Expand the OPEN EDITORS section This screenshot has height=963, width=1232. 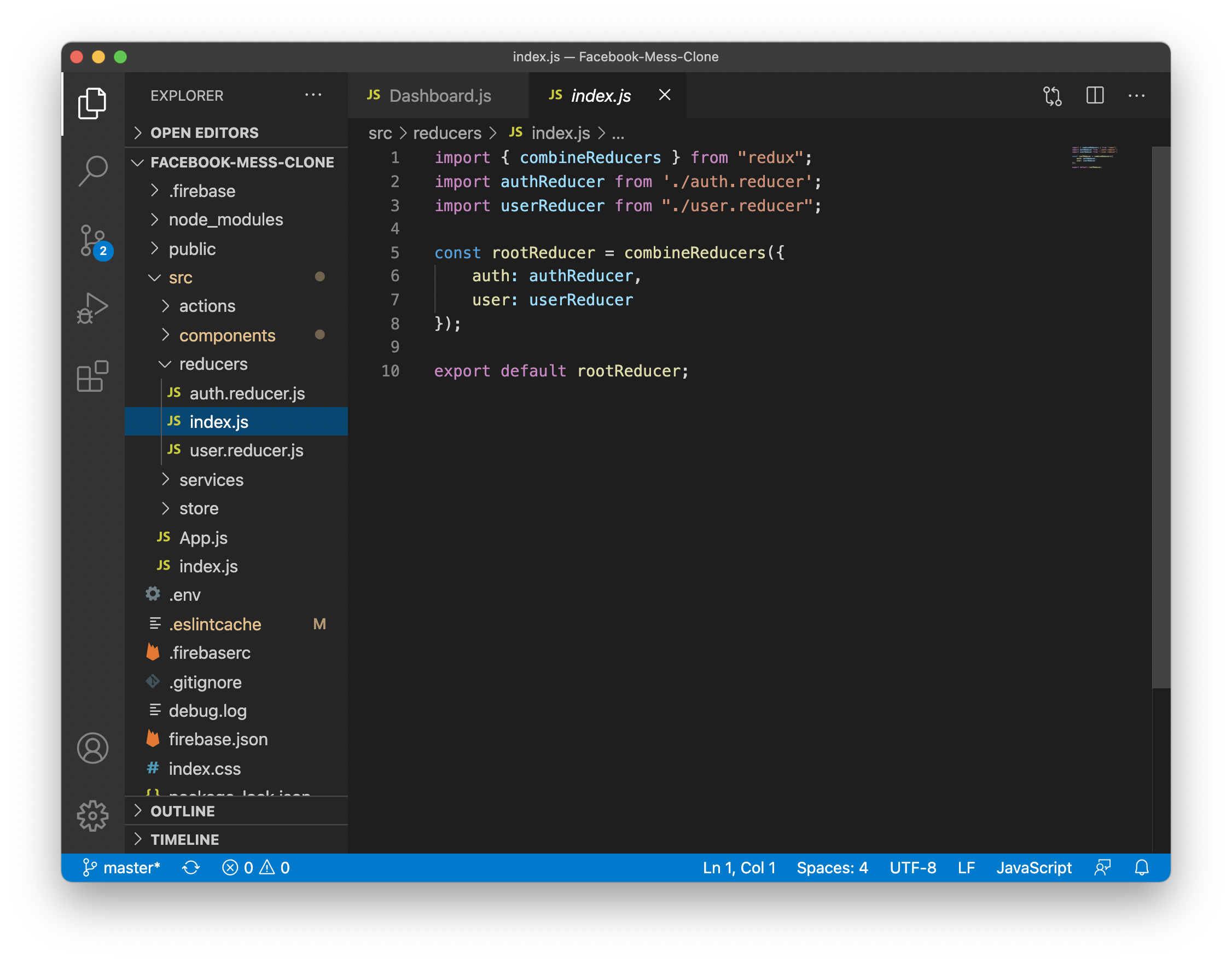coord(236,132)
